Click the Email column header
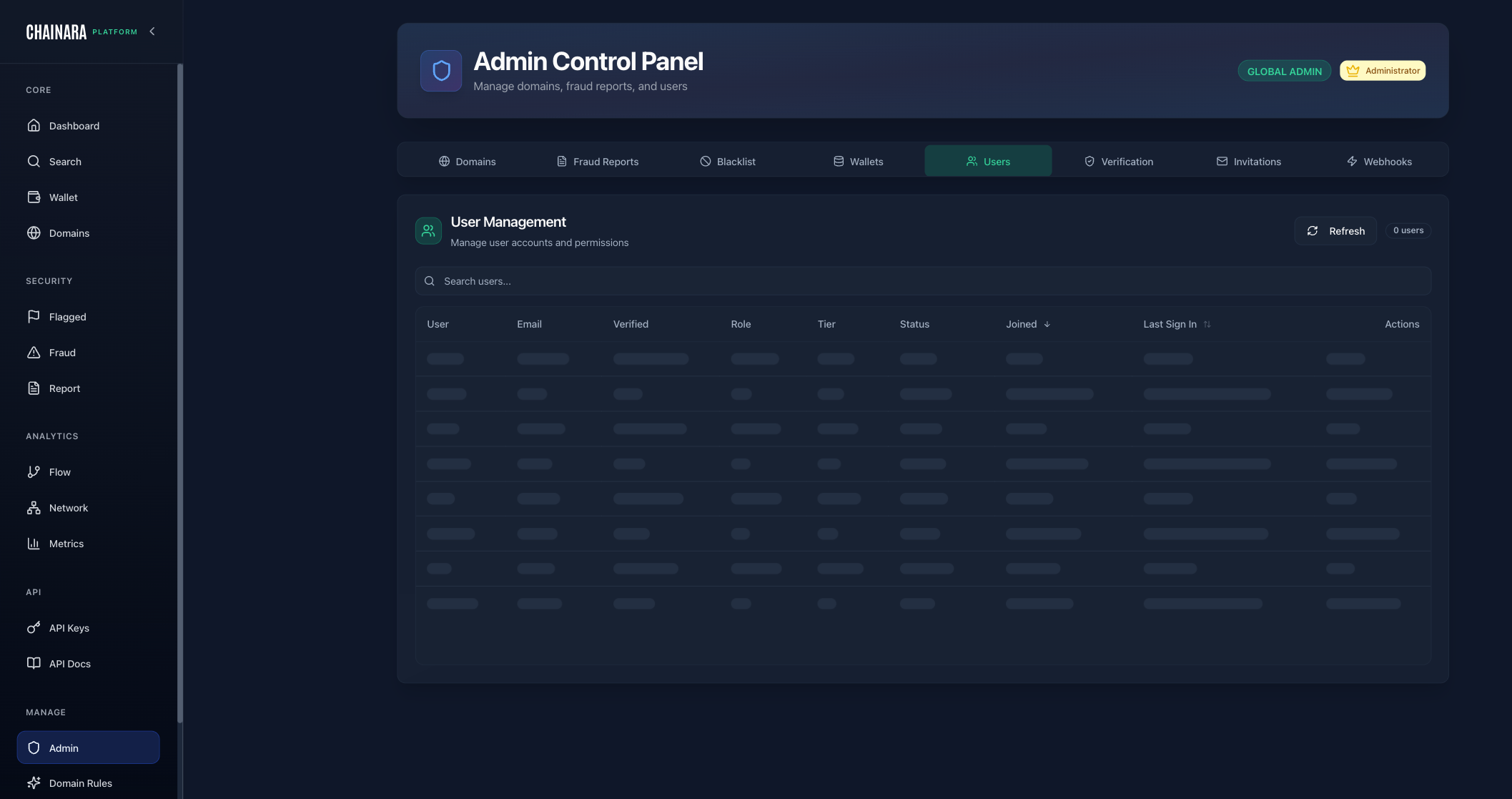 coord(529,324)
